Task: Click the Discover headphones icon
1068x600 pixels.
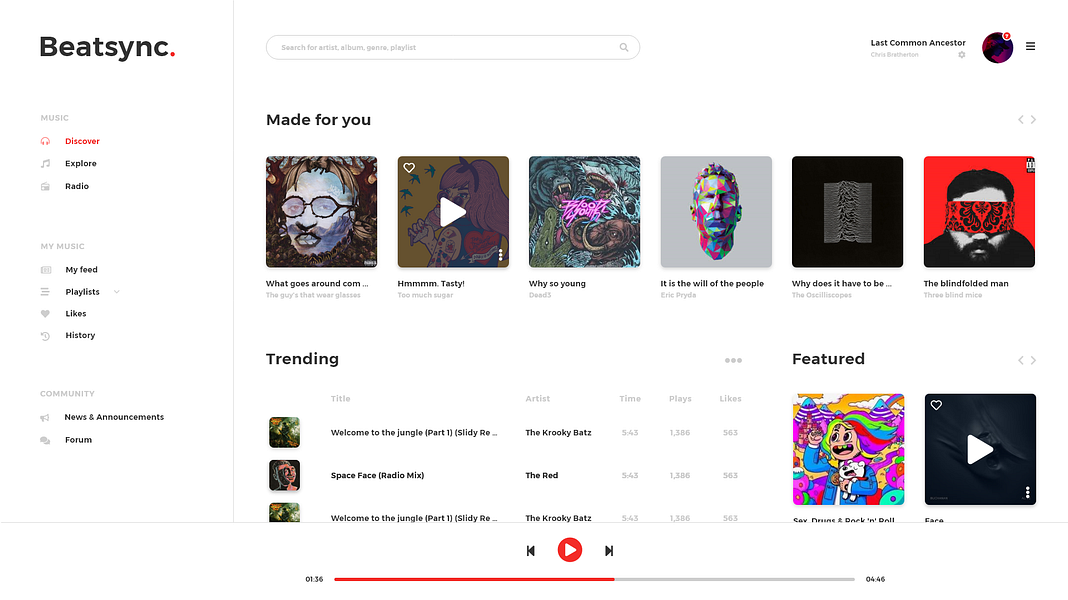Action: 45,141
